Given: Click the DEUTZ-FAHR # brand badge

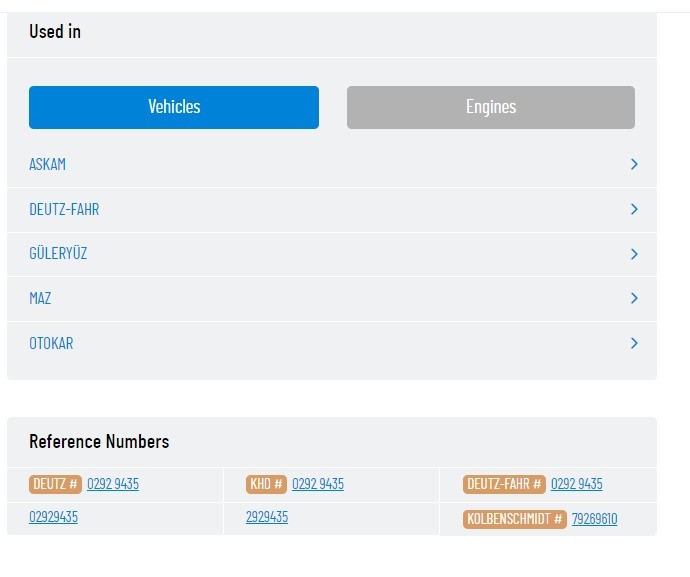Looking at the screenshot, I should pos(504,484).
